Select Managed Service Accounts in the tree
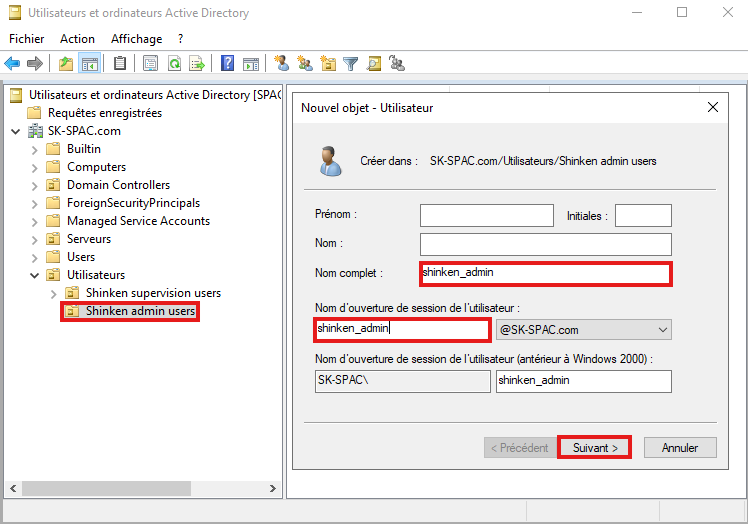The height and width of the screenshot is (524, 748). (138, 221)
